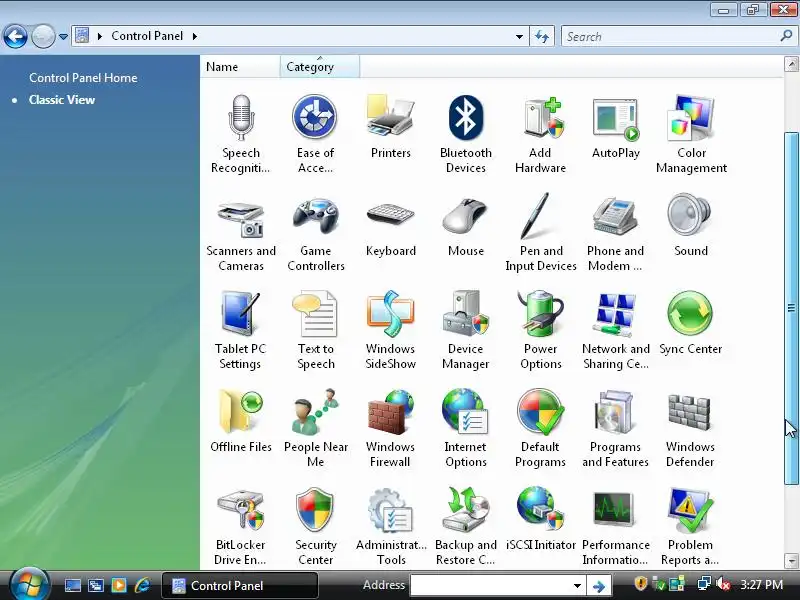
Task: Open Text to Speech
Action: pyautogui.click(x=315, y=331)
